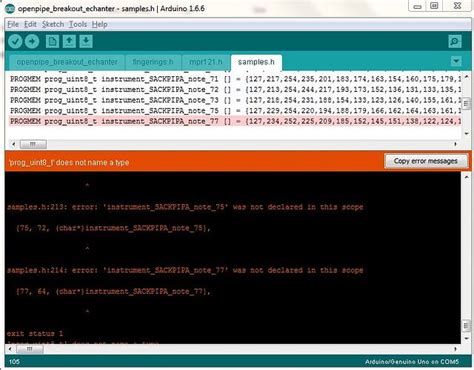474x370 pixels.
Task: Click console vertical scroll up arrow
Action: tap(466, 177)
